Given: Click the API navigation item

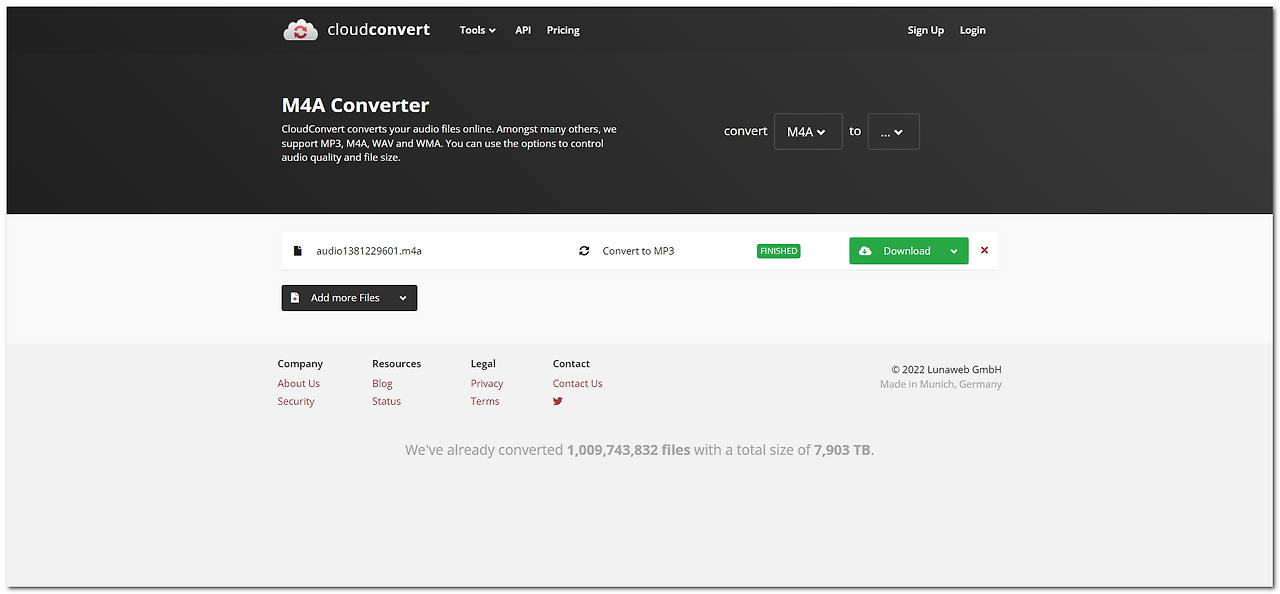Looking at the screenshot, I should 523,30.
